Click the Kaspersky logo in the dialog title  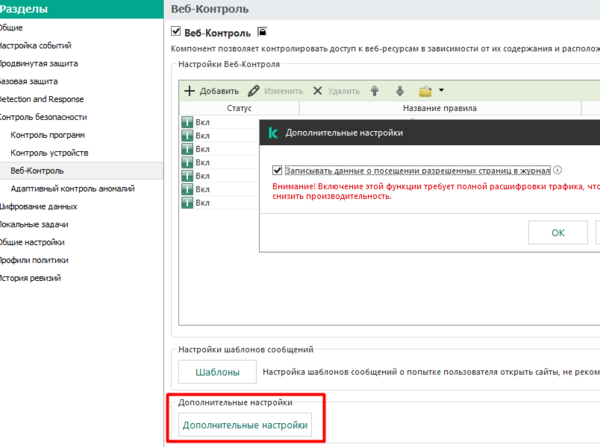pyautogui.click(x=272, y=132)
